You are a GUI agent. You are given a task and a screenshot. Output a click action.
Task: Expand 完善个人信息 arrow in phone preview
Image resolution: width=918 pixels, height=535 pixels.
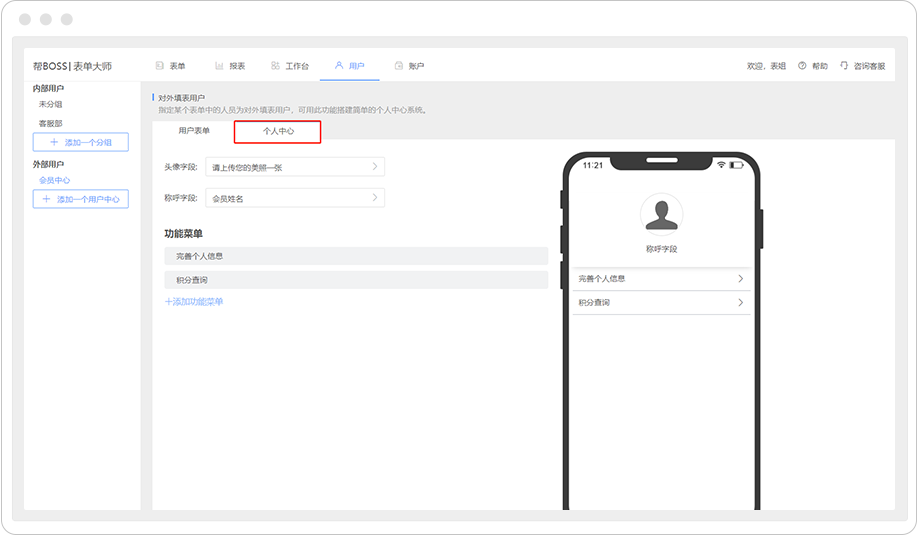point(740,279)
